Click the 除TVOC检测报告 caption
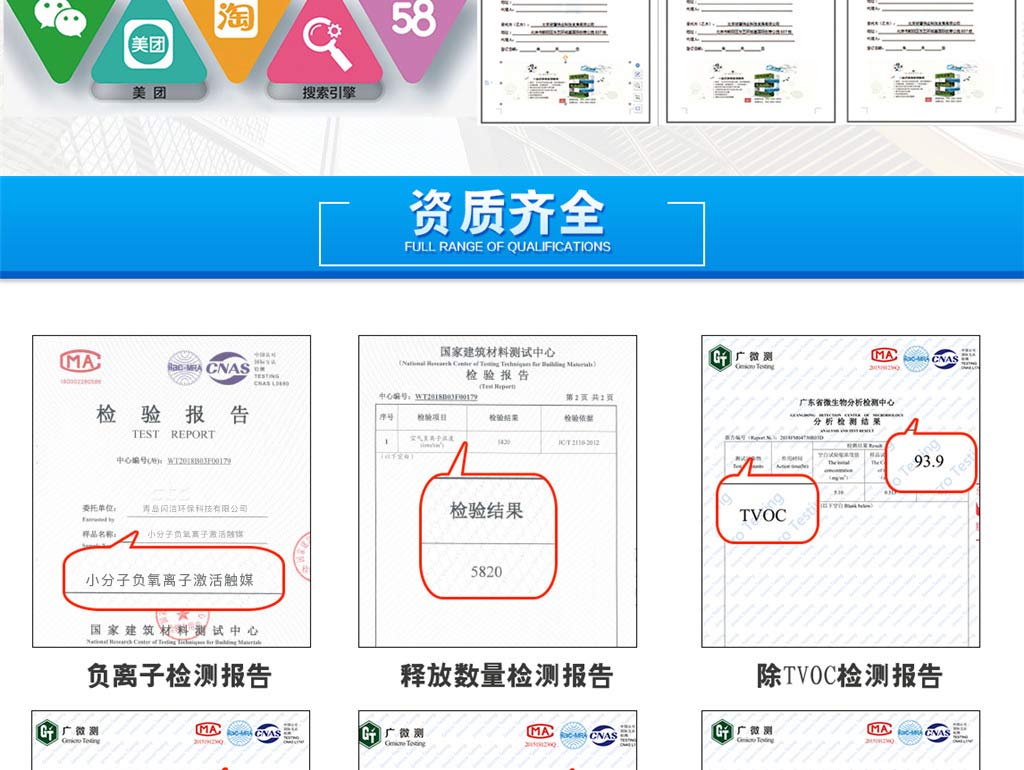Viewport: 1024px width, 770px height. (849, 676)
